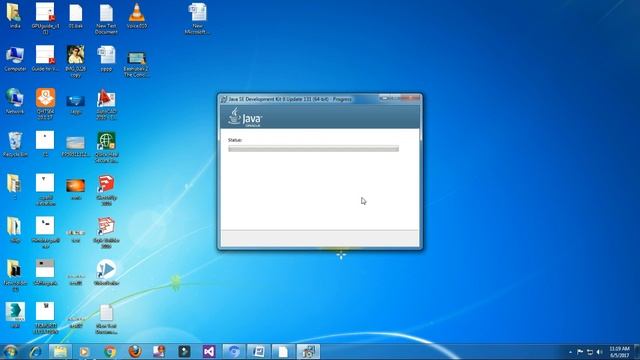Launch the green globe secure browse shortcut
This screenshot has height=360, width=640.
(x=106, y=147)
